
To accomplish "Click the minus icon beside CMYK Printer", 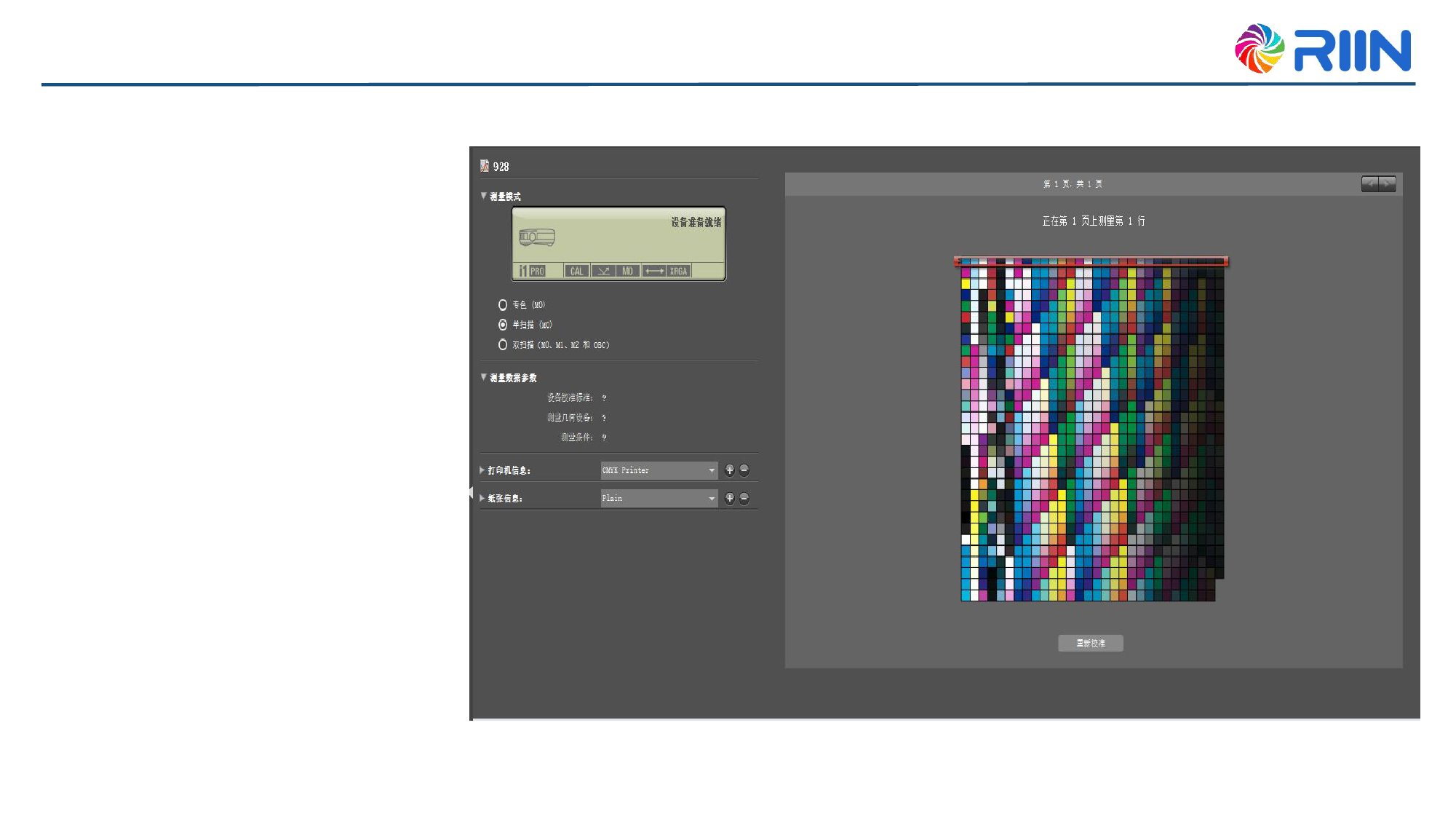I will (744, 470).
